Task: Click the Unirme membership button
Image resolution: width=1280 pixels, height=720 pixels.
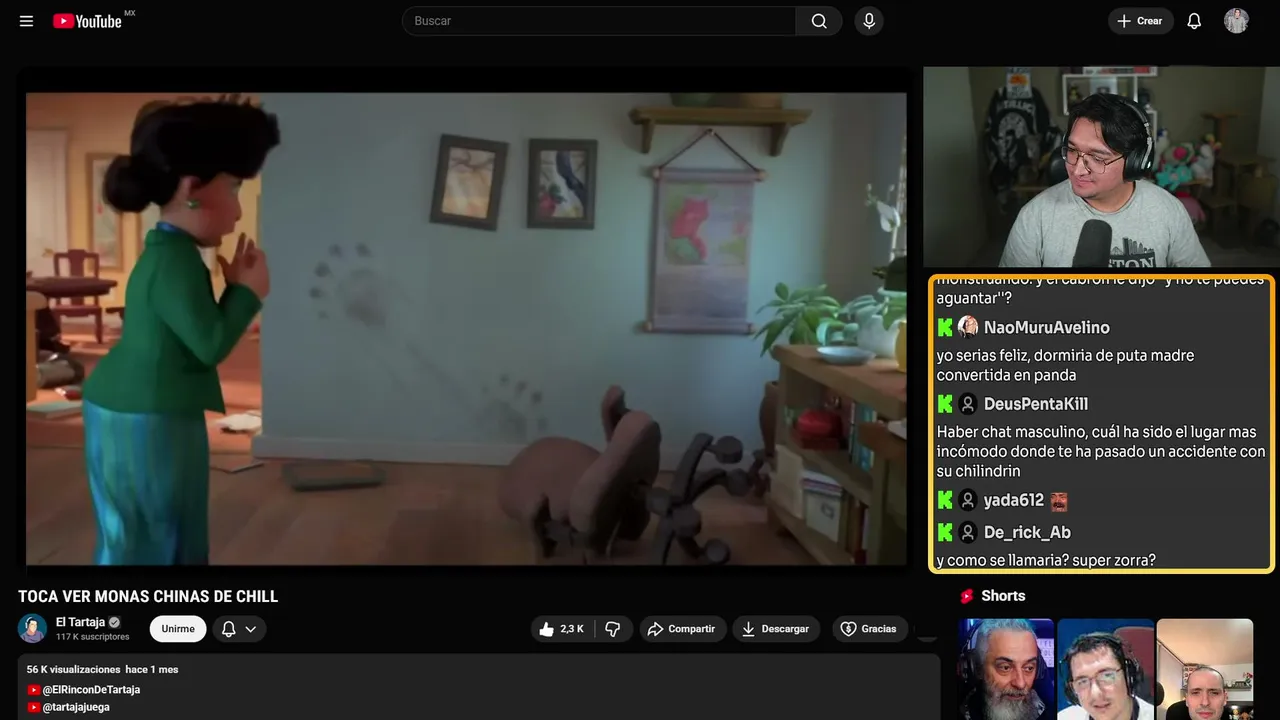Action: 178,629
